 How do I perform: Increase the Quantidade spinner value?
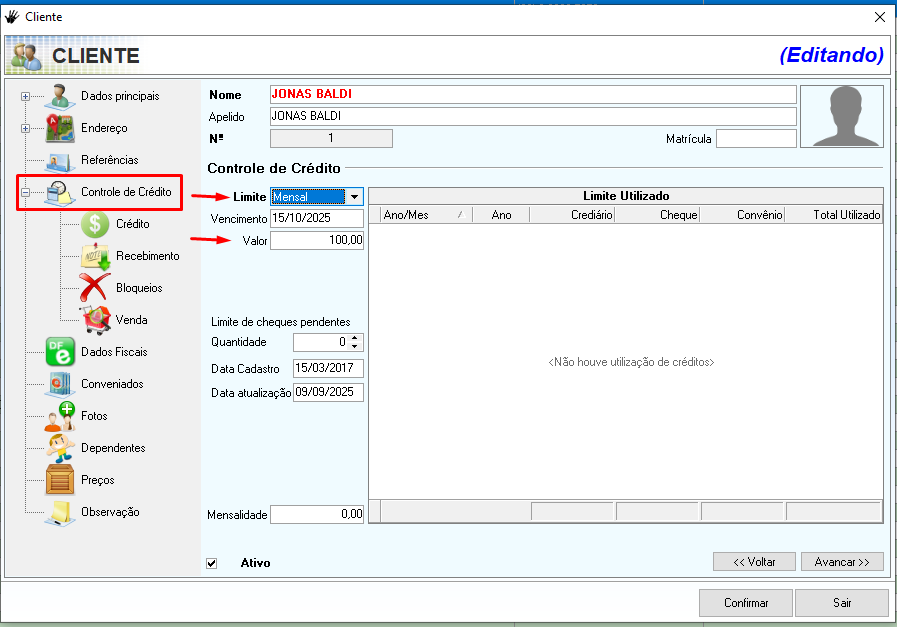click(354, 338)
